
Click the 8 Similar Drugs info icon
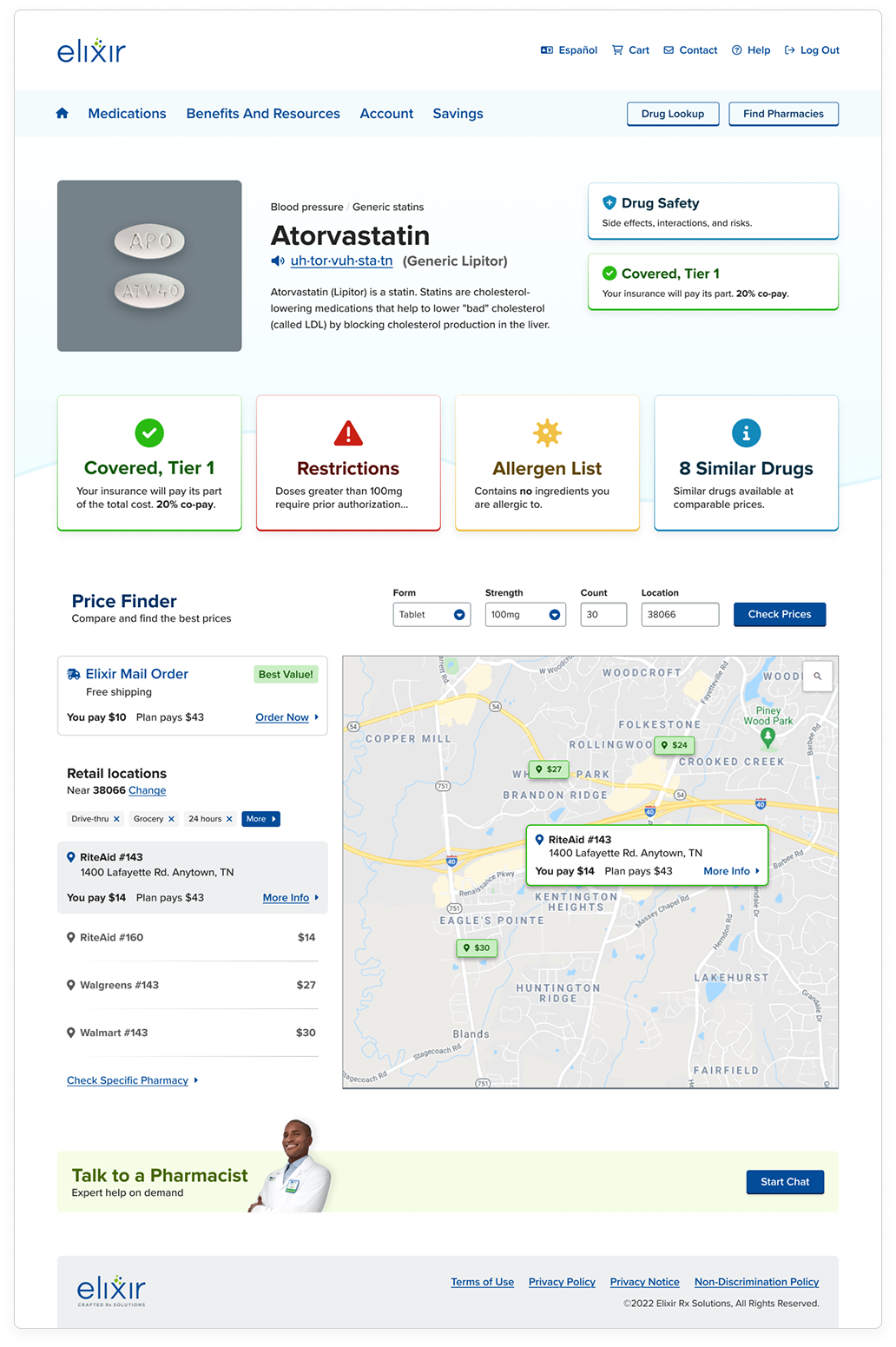pos(746,432)
